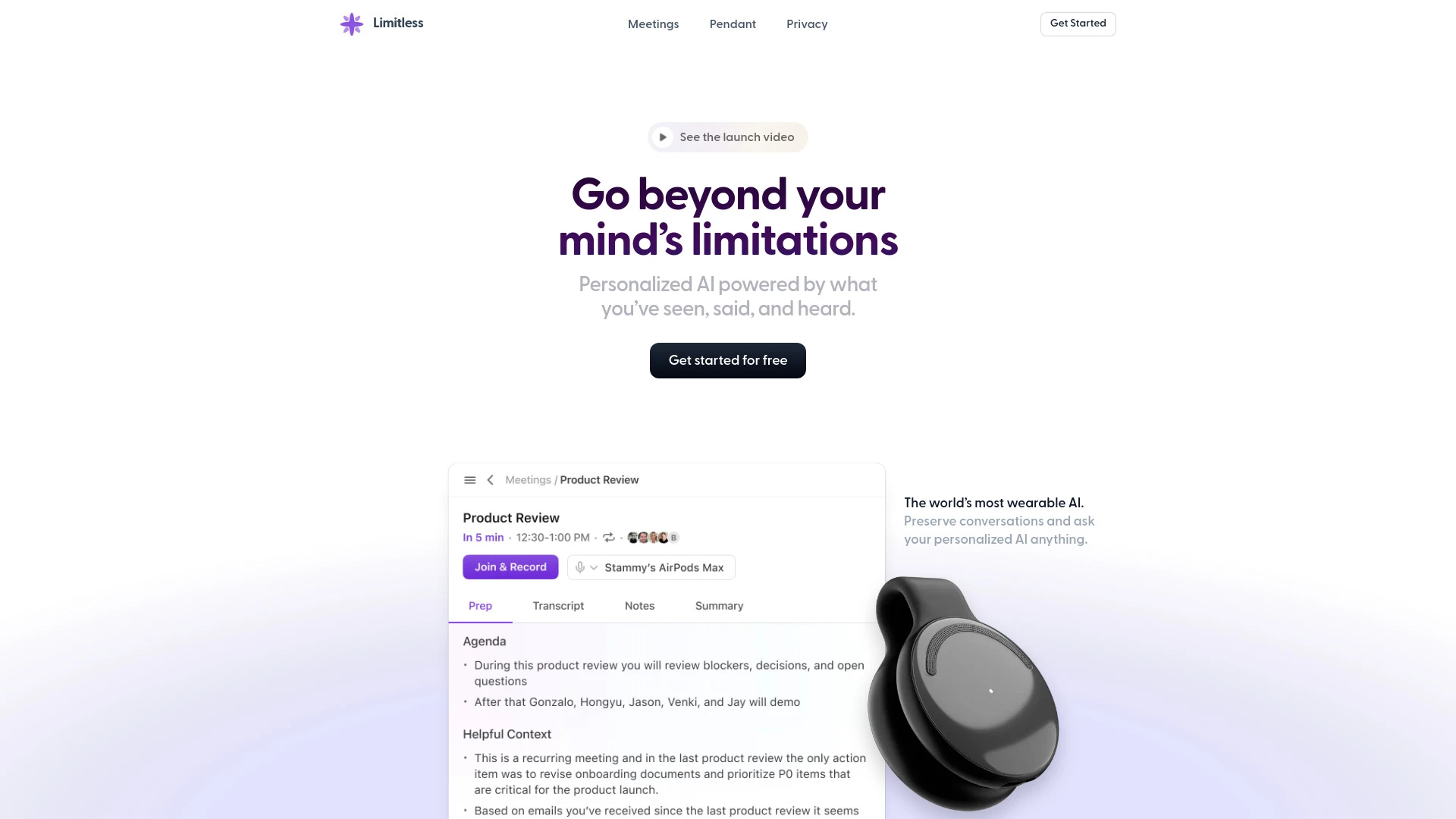
Task: Click the Limitless star/asterisk logo icon
Action: pos(351,23)
